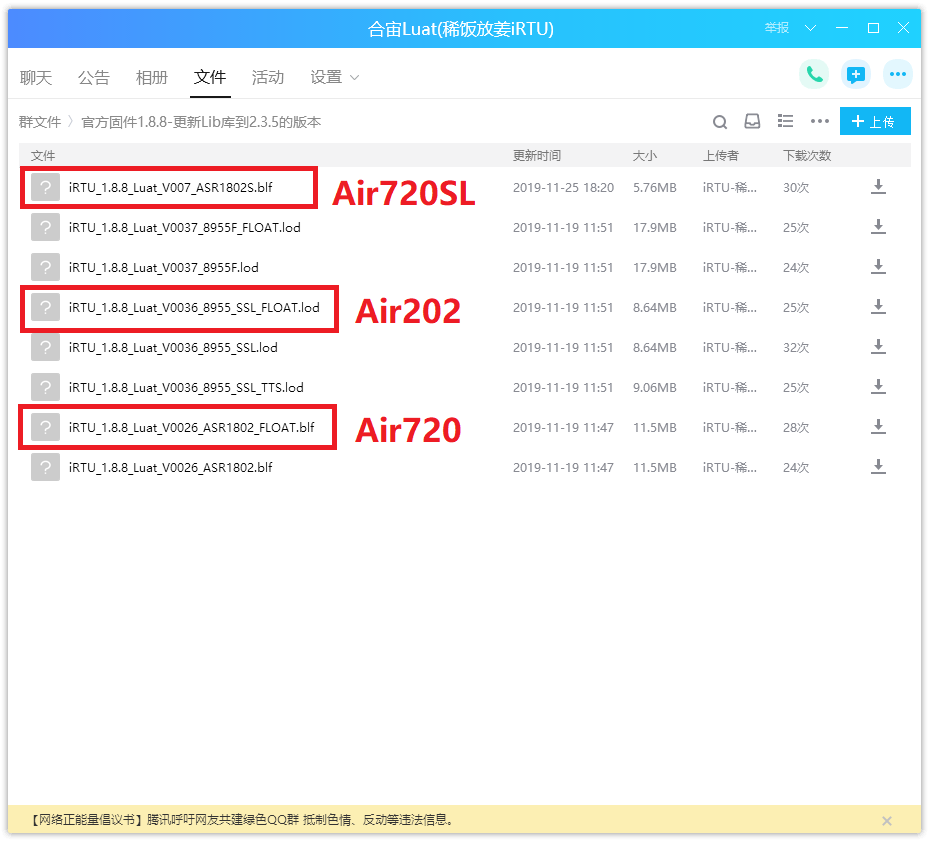Download iRTU_1.8.8_Luat_V0037_8955F_FLOAT.lod
Screen dimensions: 934x846
point(878,227)
